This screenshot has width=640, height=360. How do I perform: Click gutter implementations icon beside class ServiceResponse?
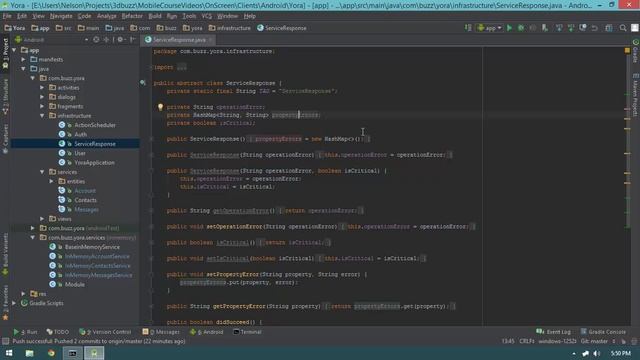143,83
